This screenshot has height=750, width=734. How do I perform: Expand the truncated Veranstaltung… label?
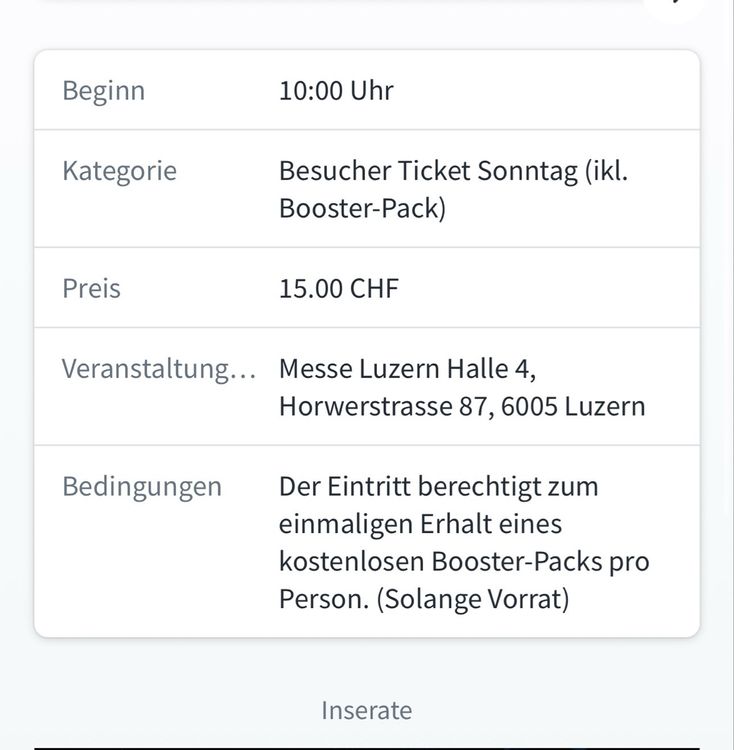(159, 369)
